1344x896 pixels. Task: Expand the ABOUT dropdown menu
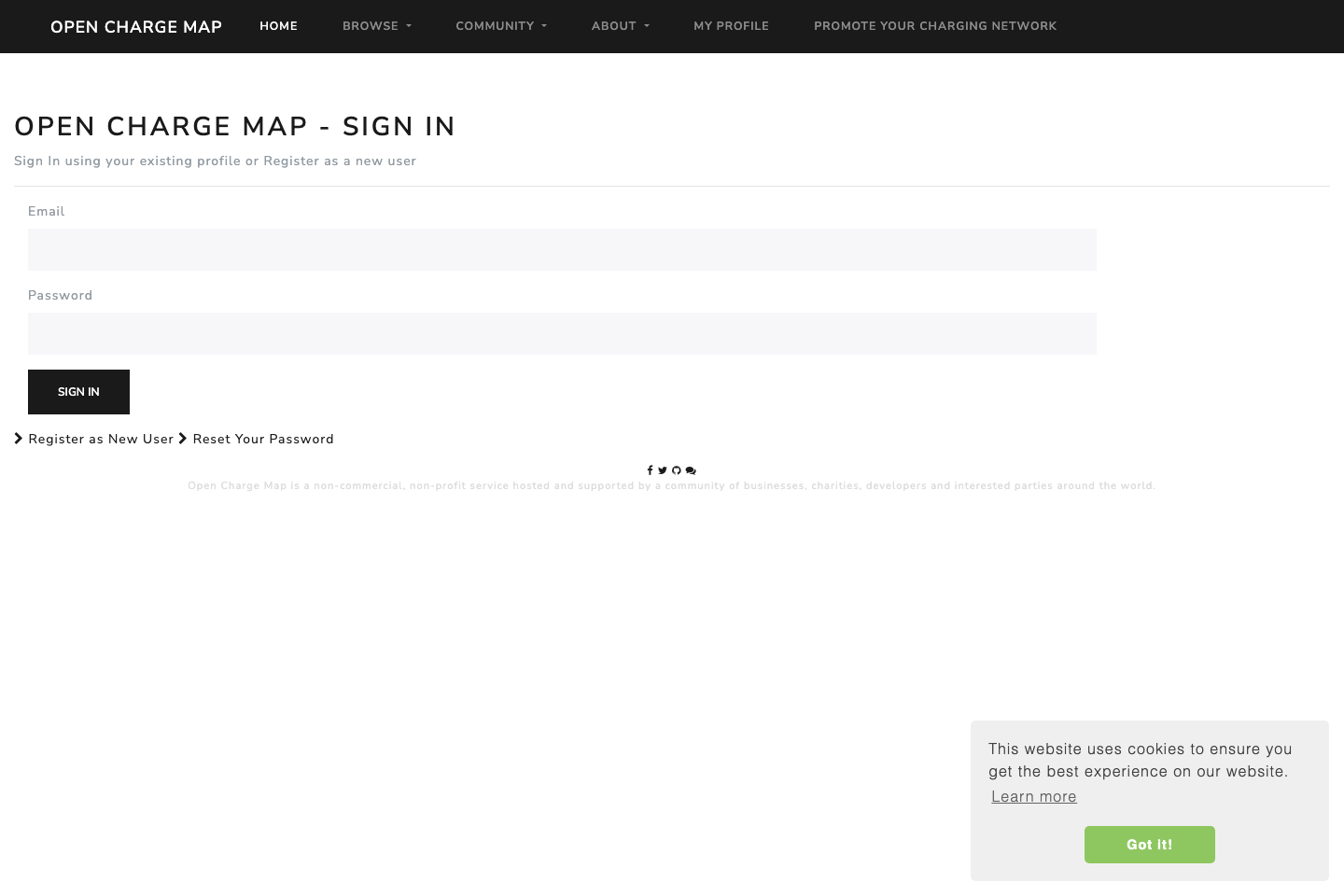[x=619, y=26]
